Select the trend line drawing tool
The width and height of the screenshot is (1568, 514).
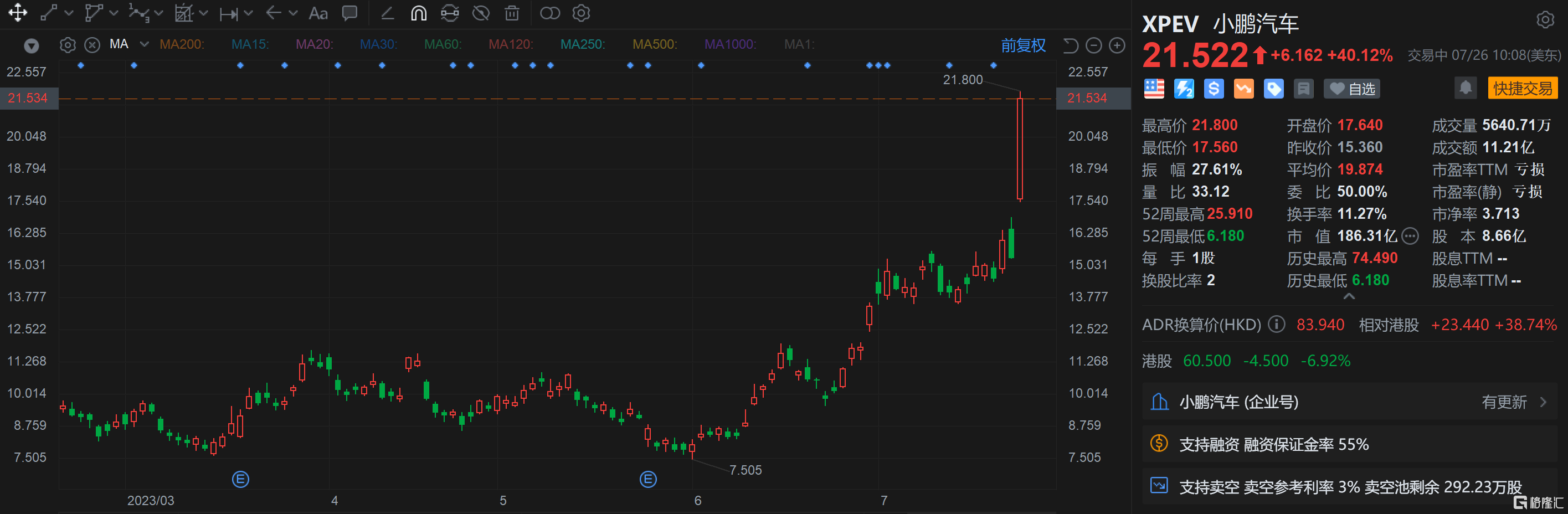click(49, 13)
